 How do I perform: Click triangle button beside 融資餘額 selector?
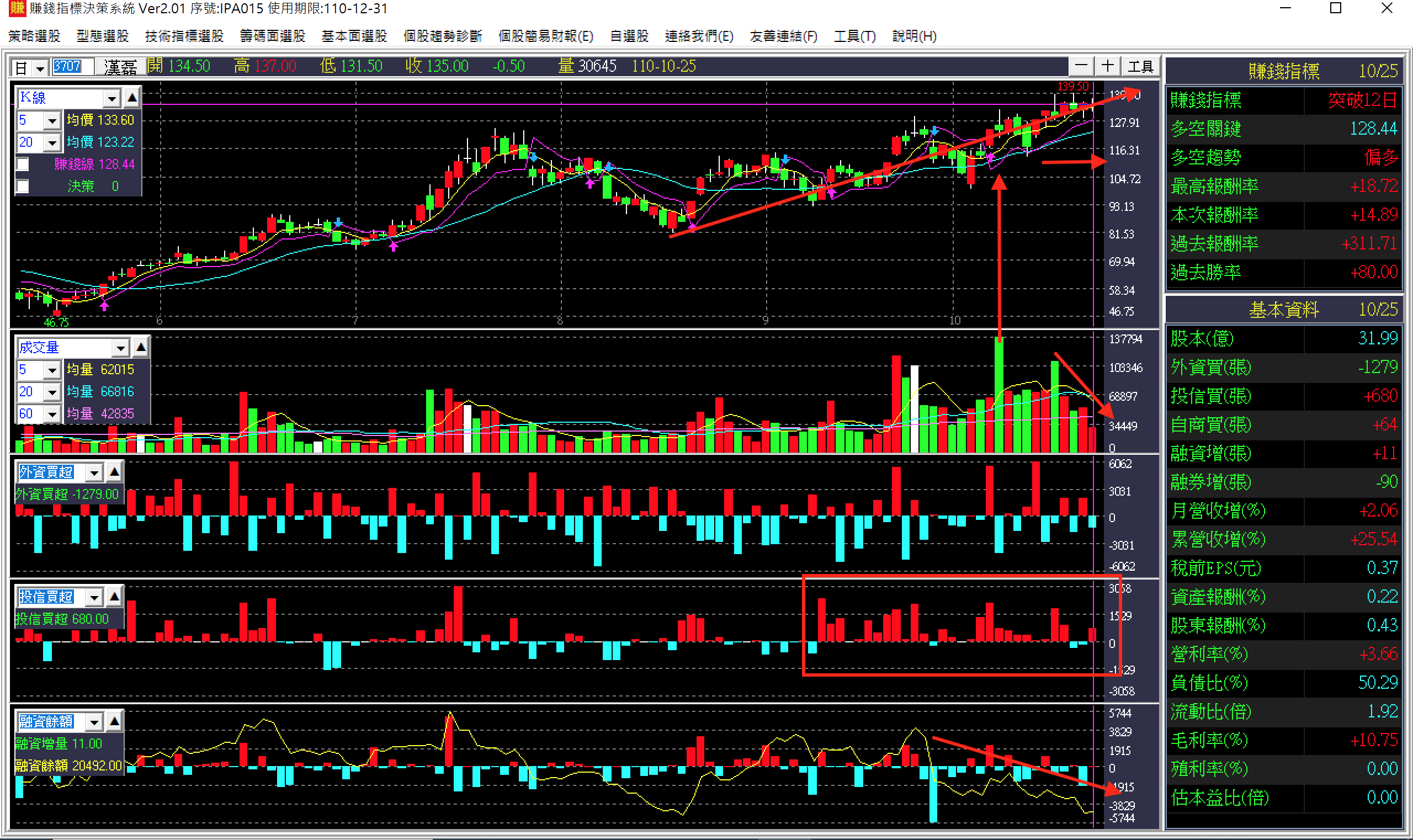pyautogui.click(x=114, y=721)
